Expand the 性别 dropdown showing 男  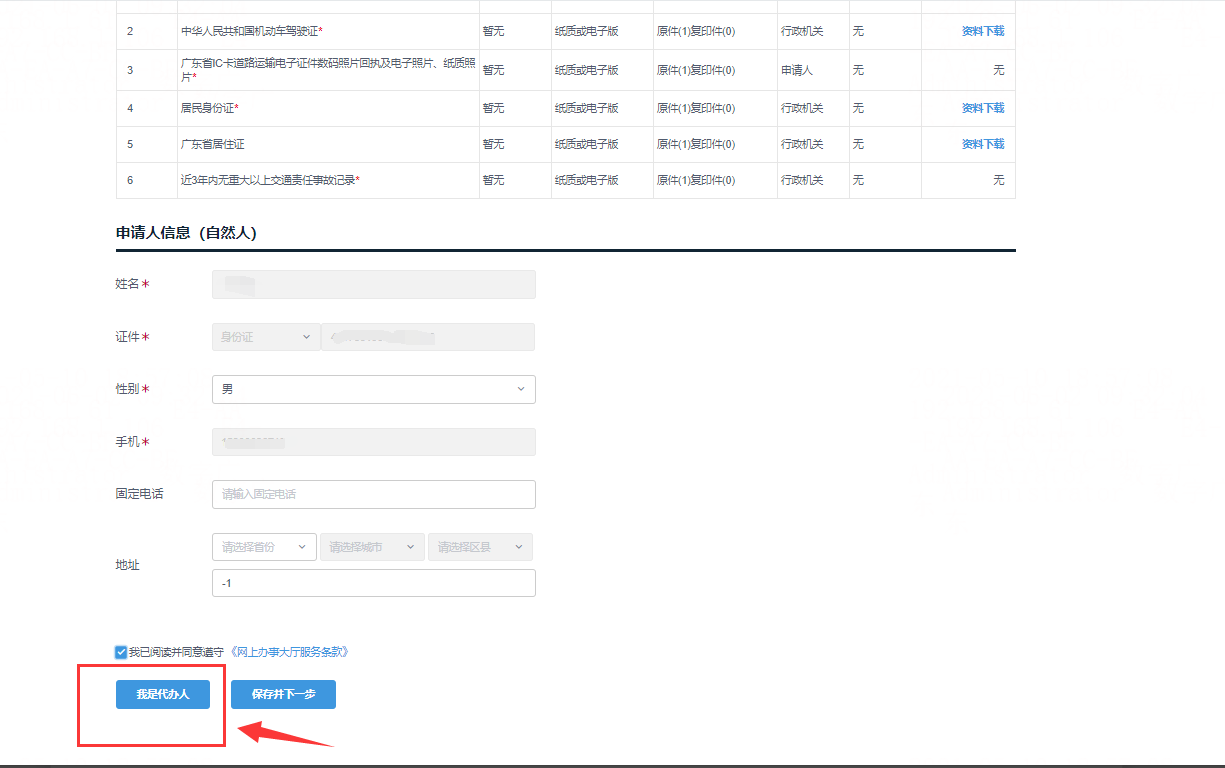point(373,389)
